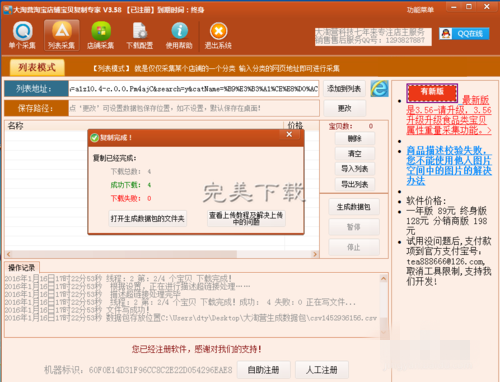This screenshot has height=382, width=500.
Task: Open the 下载配置 settings icon
Action: coord(140,35)
